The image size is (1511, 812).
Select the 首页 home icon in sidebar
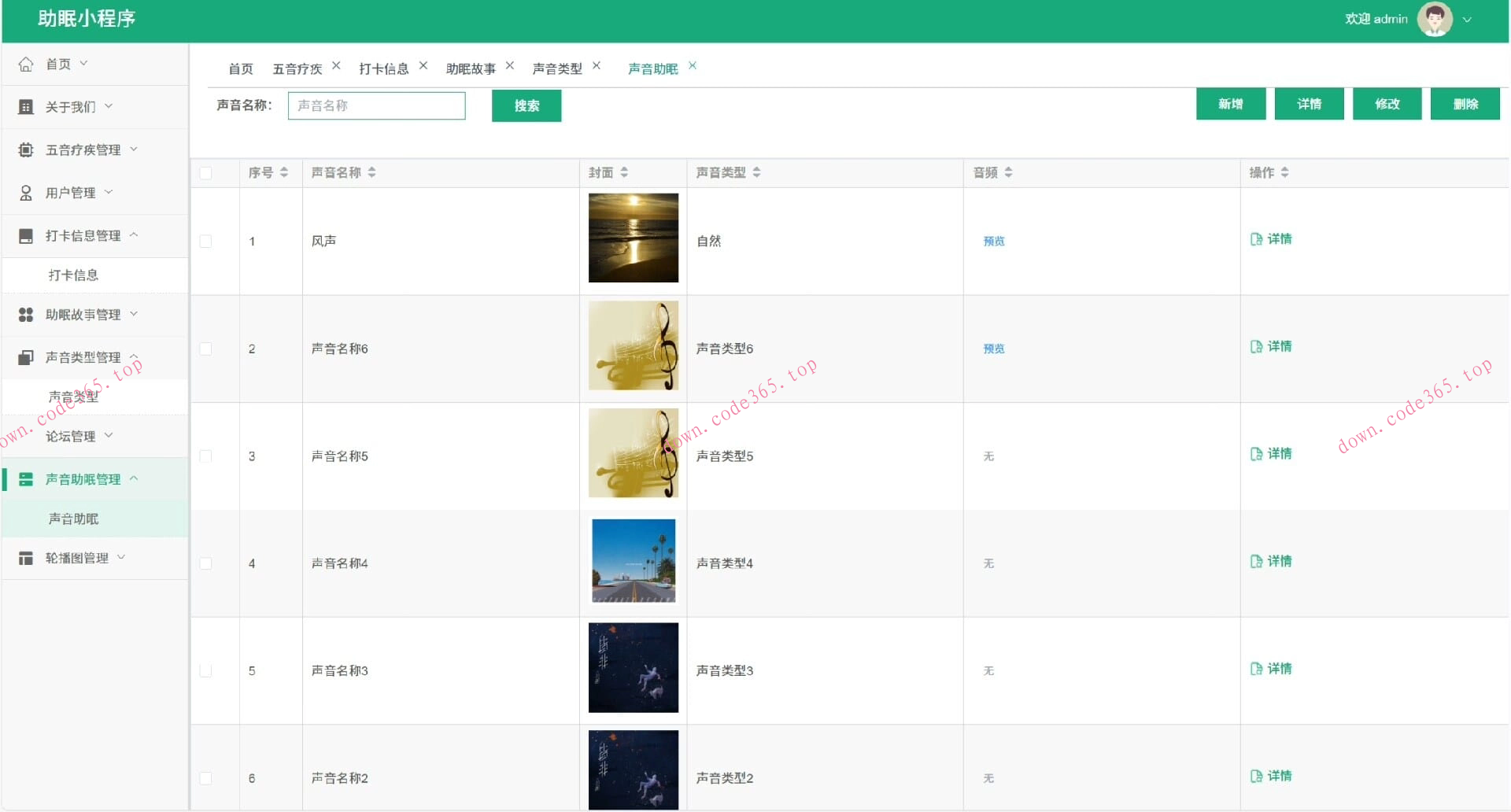tap(26, 64)
